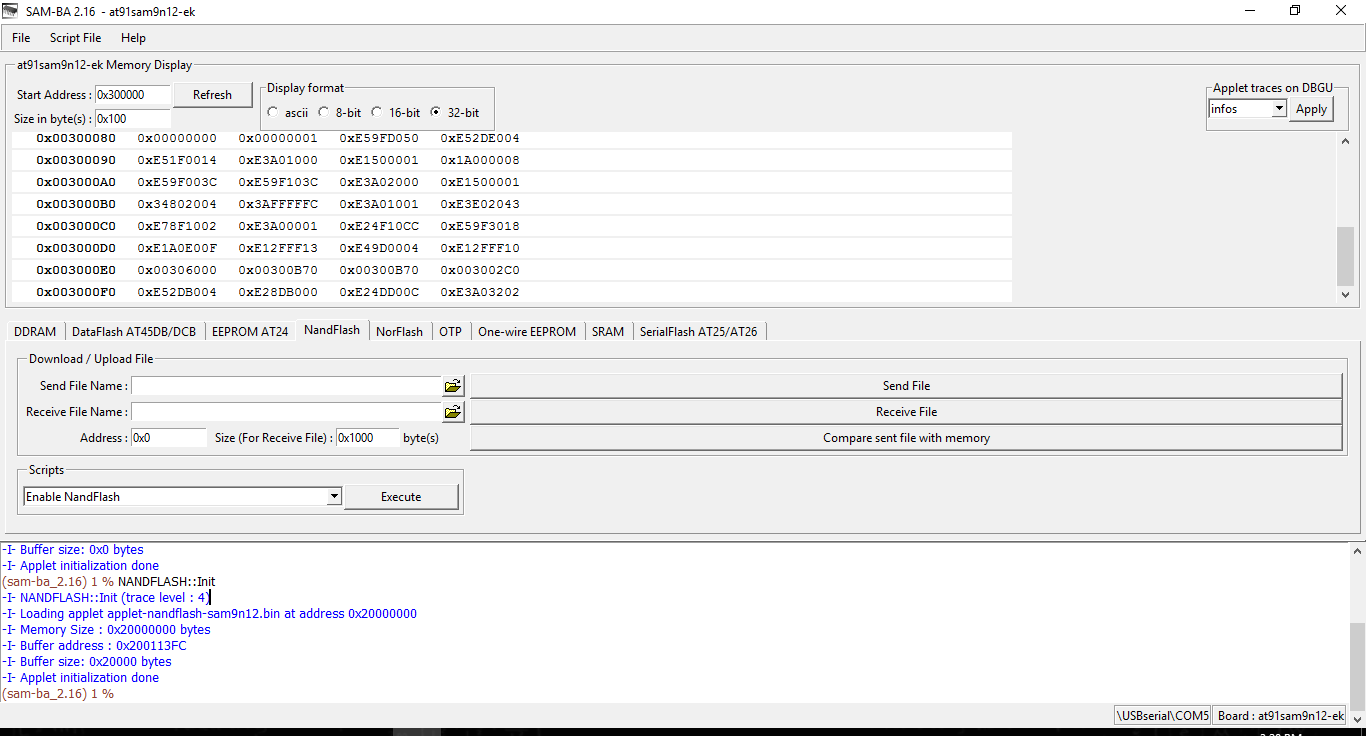Open the One-wire EEPROM tab
The image size is (1366, 736).
[x=527, y=332]
